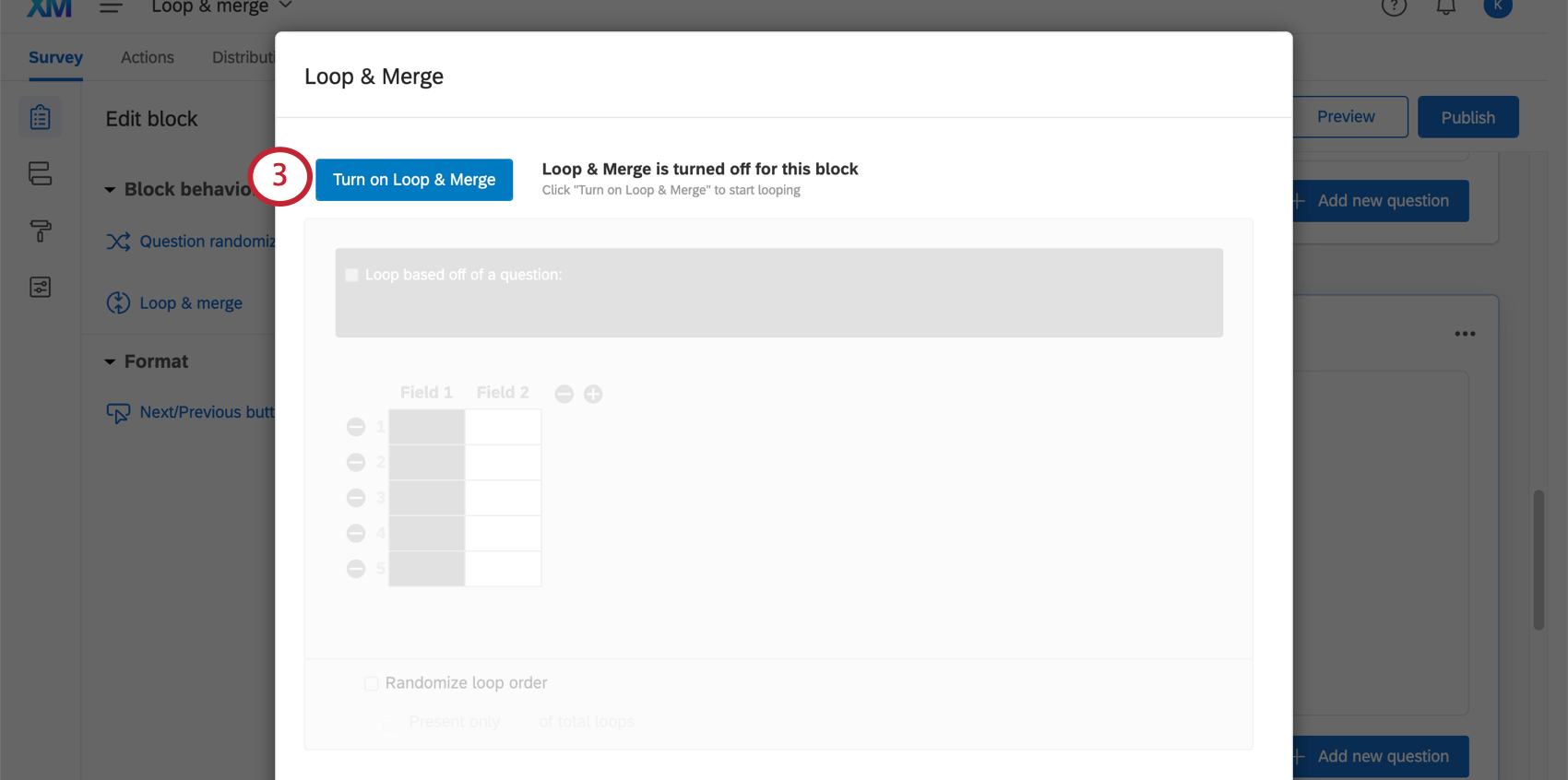1568x780 pixels.
Task: Open the notifications bell icon
Action: coord(1445,7)
